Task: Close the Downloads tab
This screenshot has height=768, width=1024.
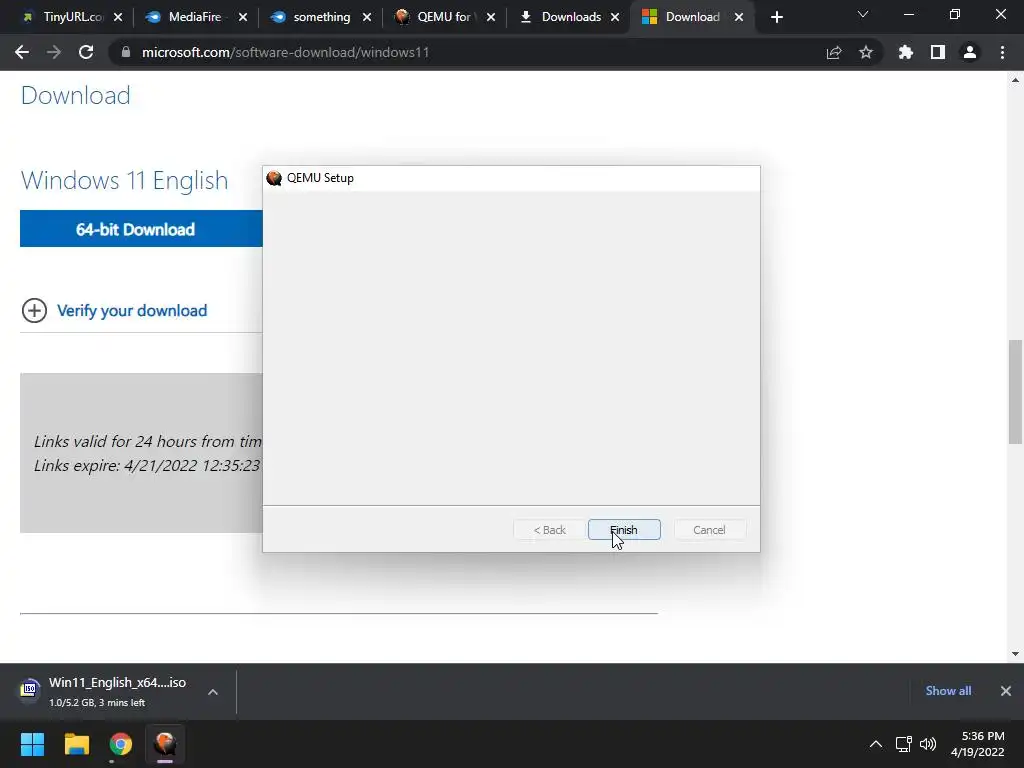Action: pyautogui.click(x=615, y=18)
